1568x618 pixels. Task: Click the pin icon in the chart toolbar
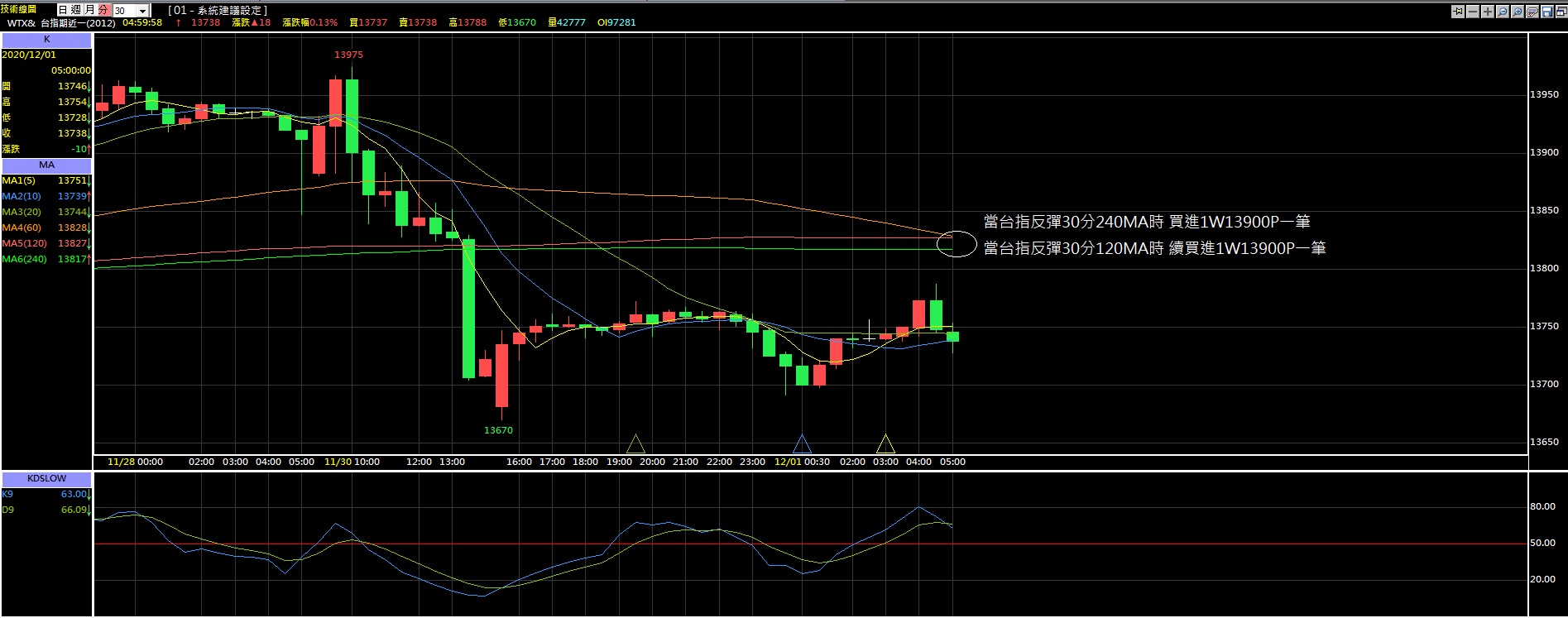(x=1458, y=12)
